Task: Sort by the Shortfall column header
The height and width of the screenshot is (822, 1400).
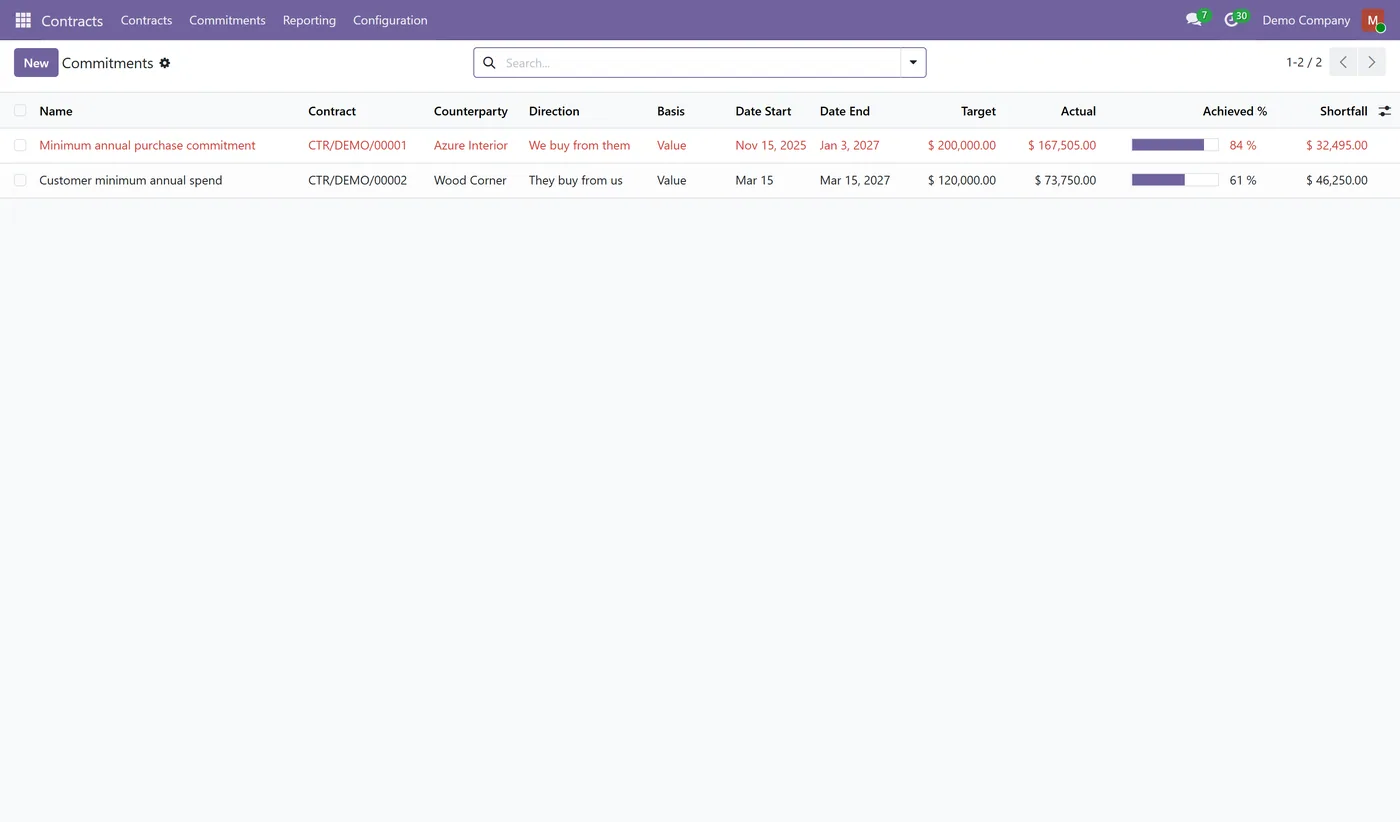Action: [x=1343, y=111]
